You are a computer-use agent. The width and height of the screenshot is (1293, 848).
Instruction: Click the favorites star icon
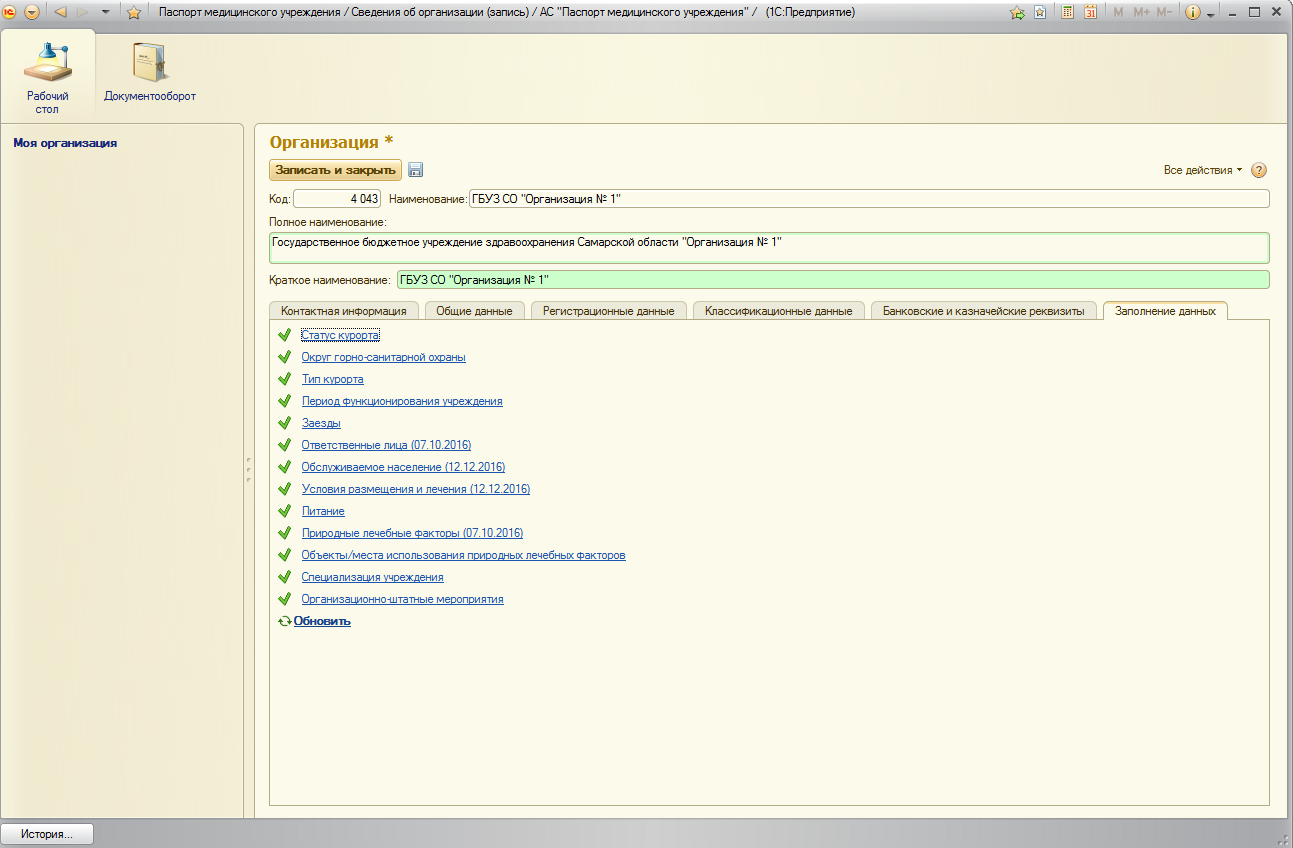click(x=133, y=13)
